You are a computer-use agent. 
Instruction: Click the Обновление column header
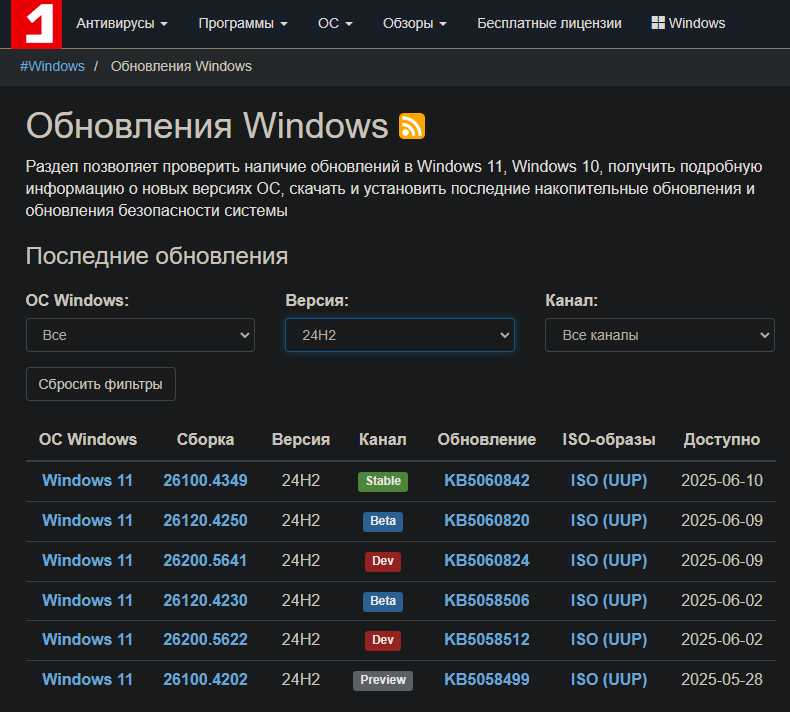[487, 439]
